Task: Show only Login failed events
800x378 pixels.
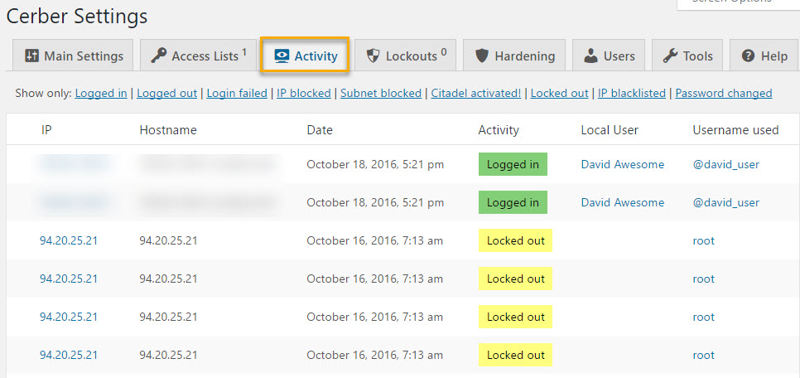Action: (237, 93)
